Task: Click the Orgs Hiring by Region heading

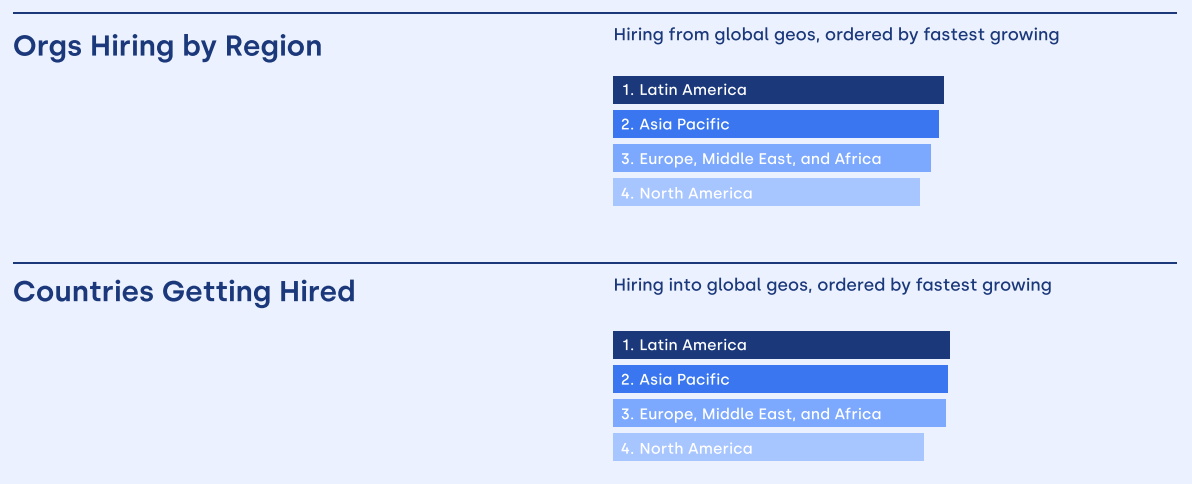Action: [x=168, y=47]
